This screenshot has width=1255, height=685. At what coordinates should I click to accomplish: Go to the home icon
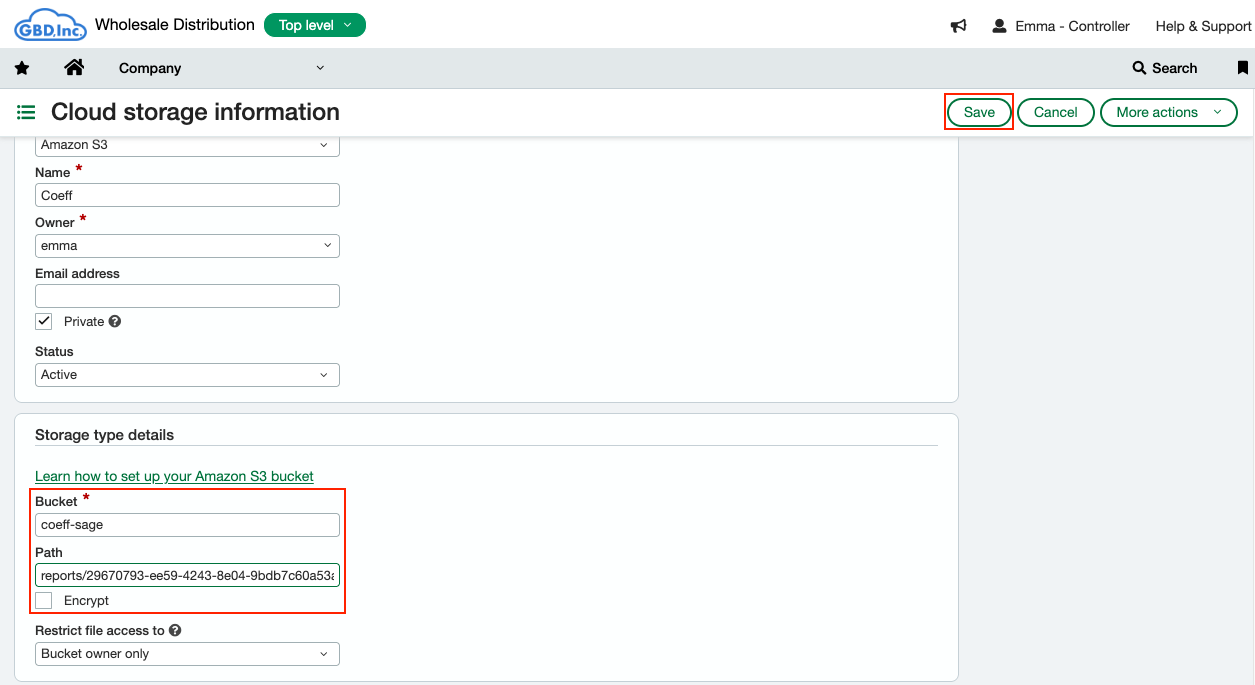coord(73,68)
